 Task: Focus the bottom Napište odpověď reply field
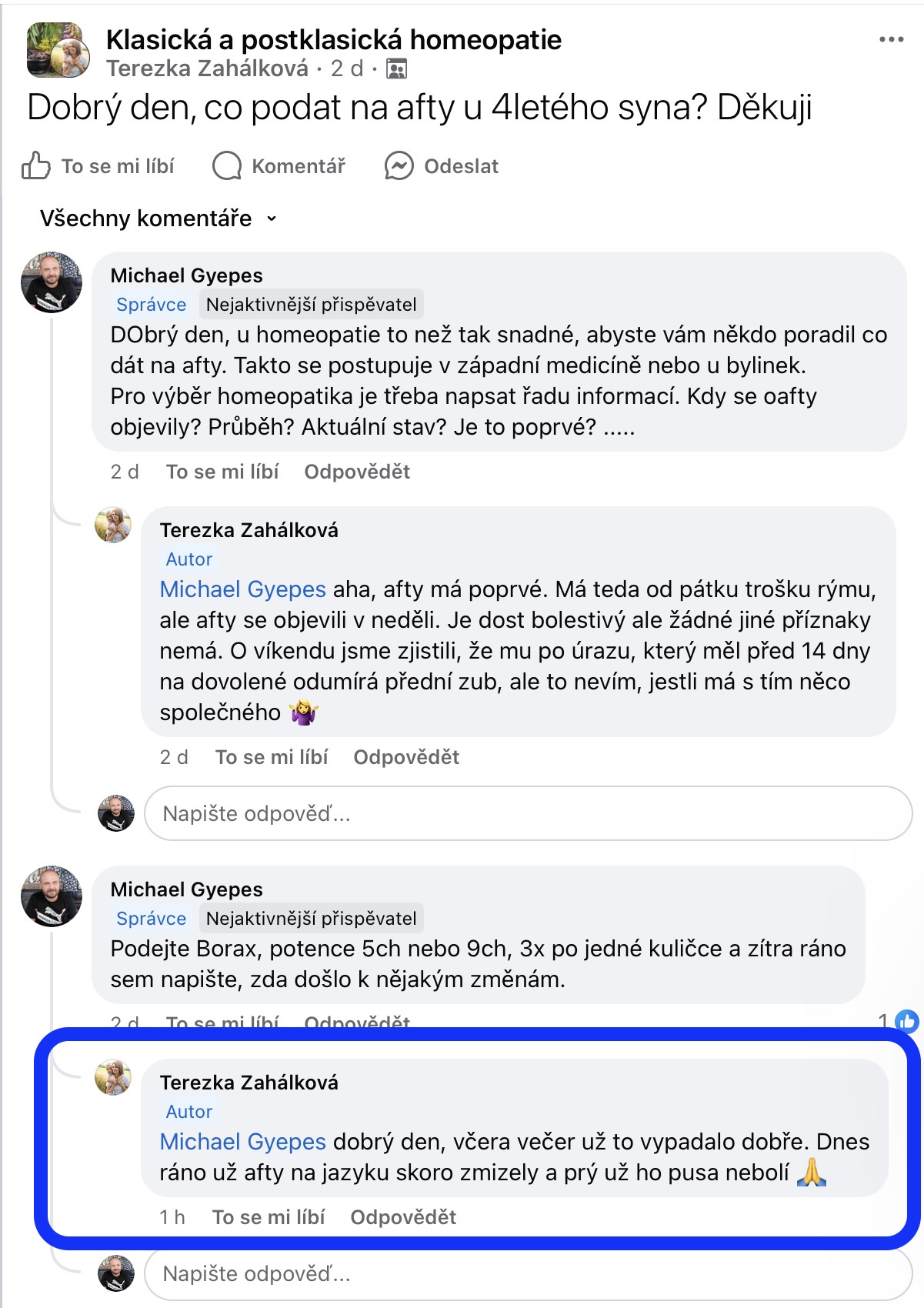tap(527, 1274)
